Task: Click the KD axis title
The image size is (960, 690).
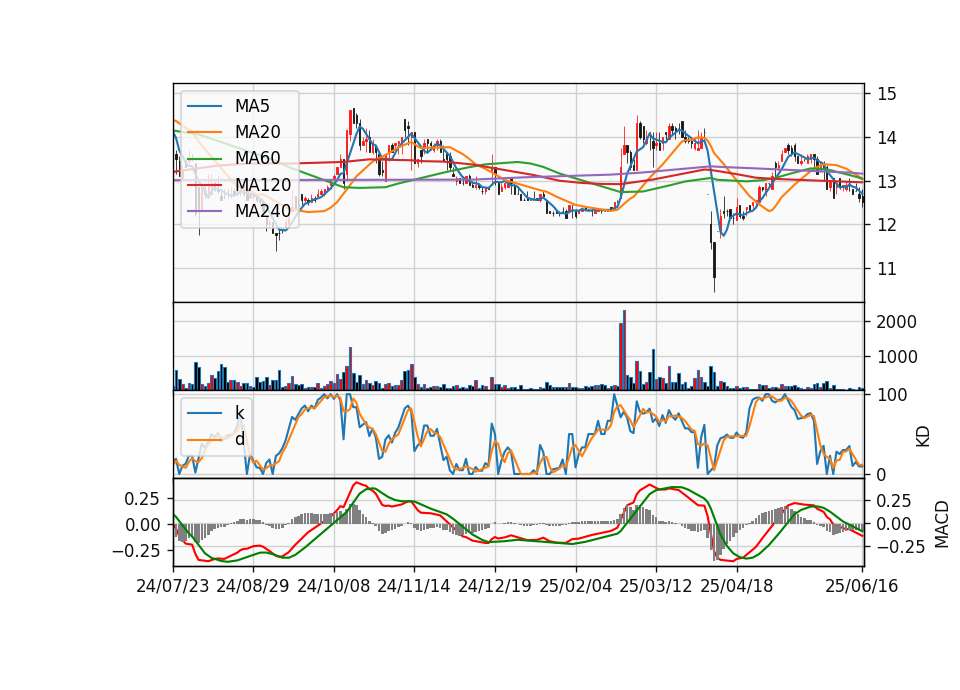Action: click(923, 437)
